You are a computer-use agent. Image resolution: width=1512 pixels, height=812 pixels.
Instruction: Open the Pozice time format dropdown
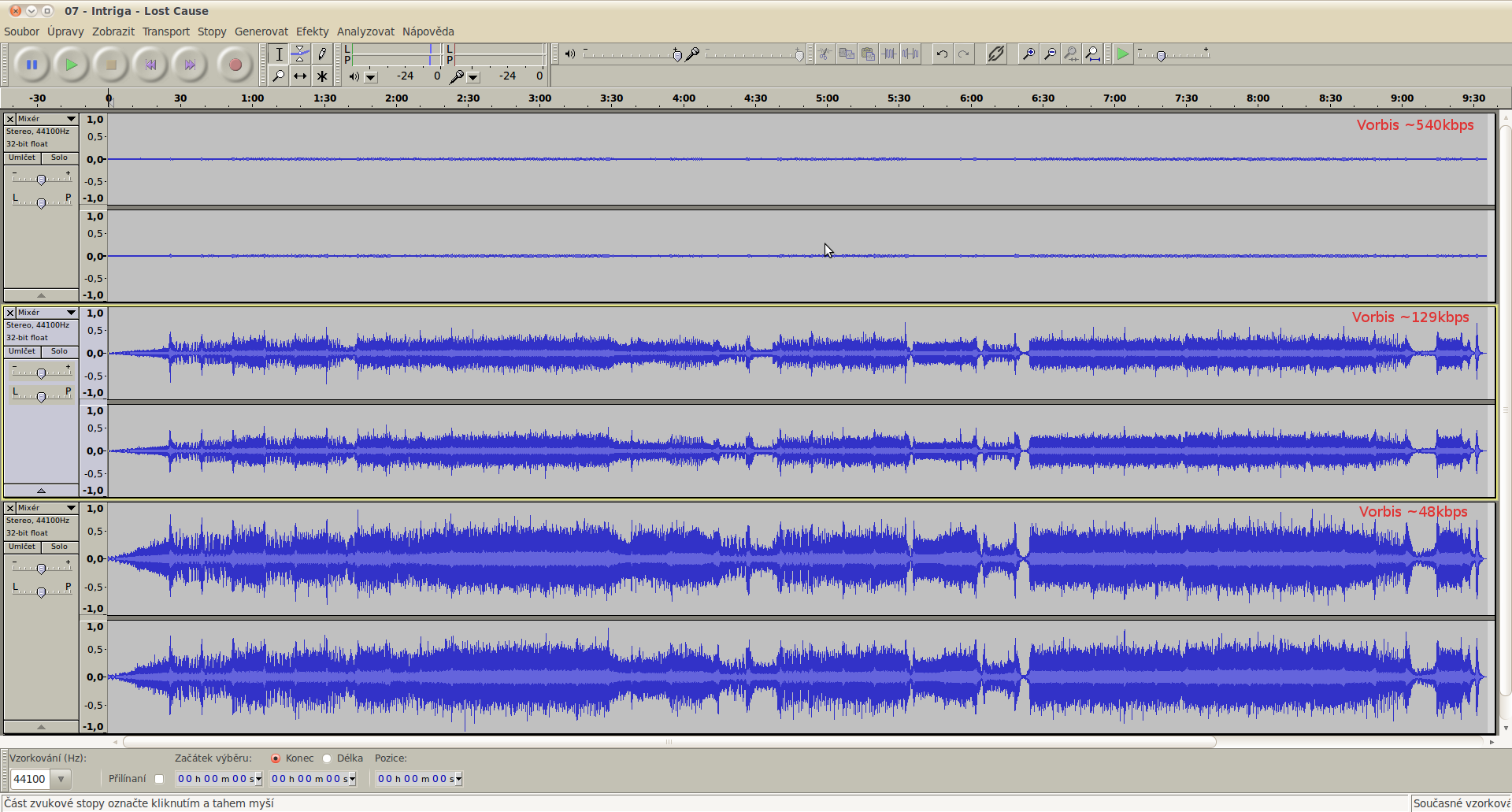[458, 779]
